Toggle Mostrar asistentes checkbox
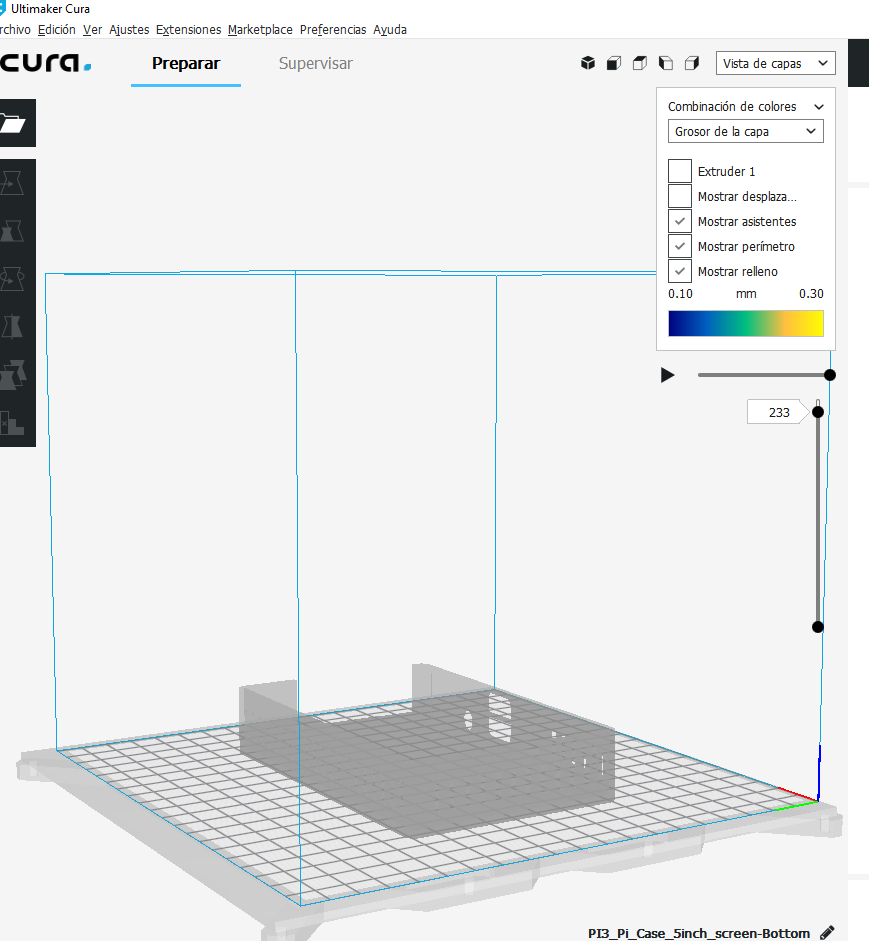Image resolution: width=869 pixels, height=941 pixels. click(680, 221)
